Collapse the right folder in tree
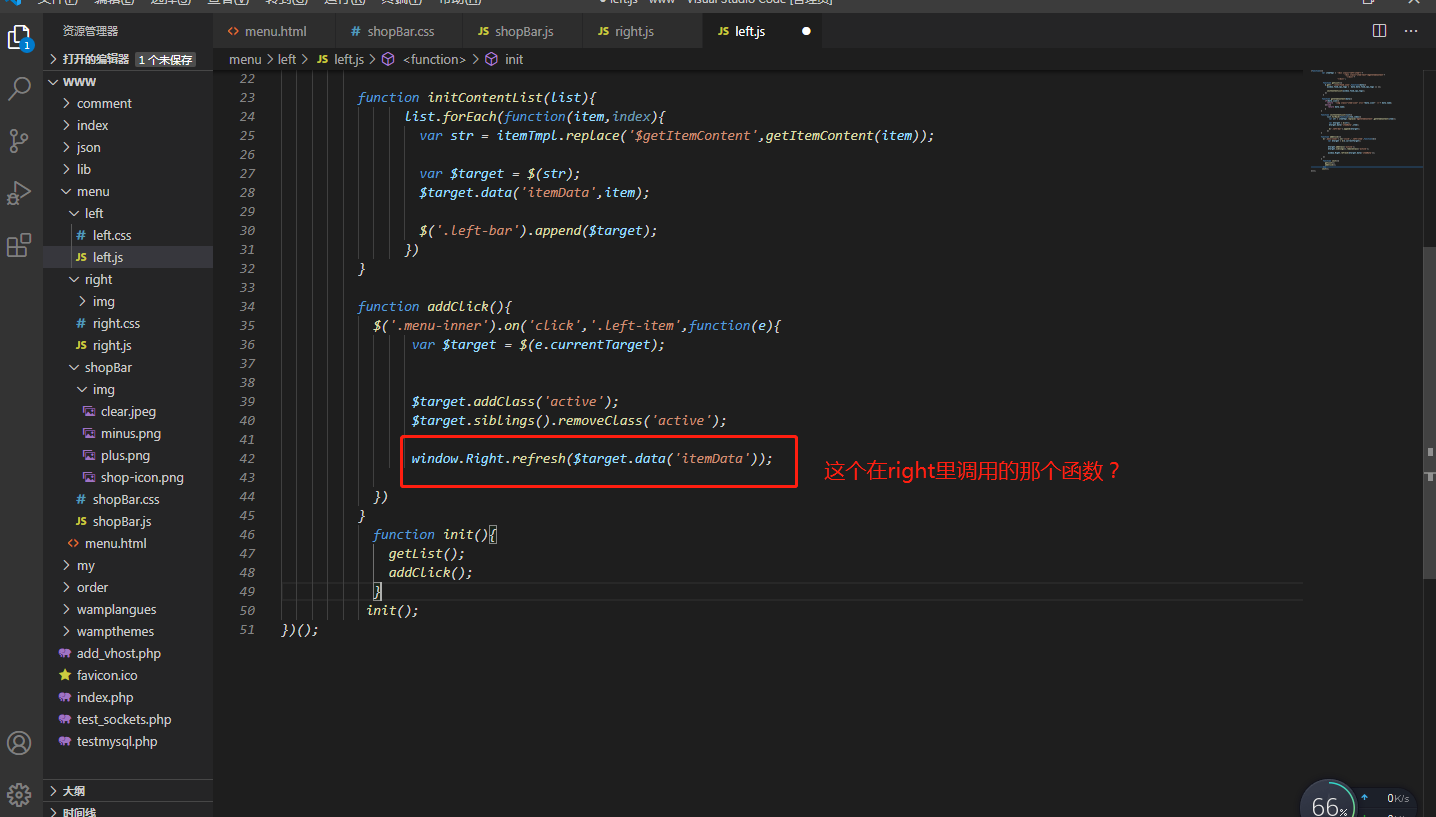Viewport: 1436px width, 817px height. (x=128, y=279)
